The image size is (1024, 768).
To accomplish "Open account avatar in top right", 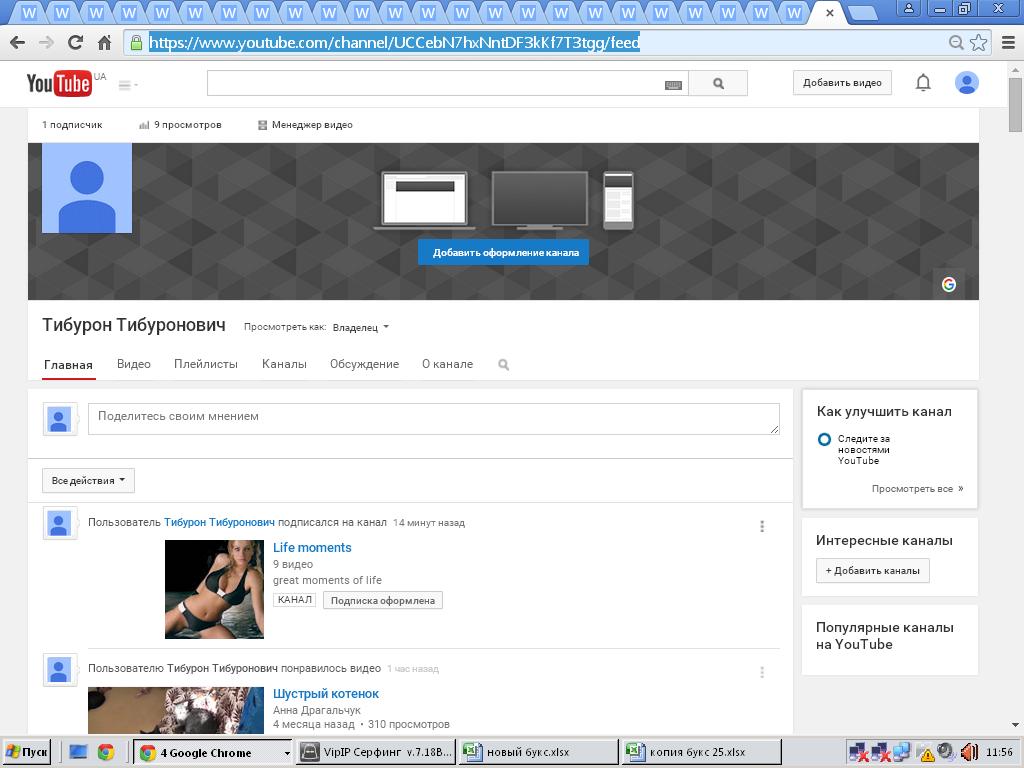I will [967, 83].
